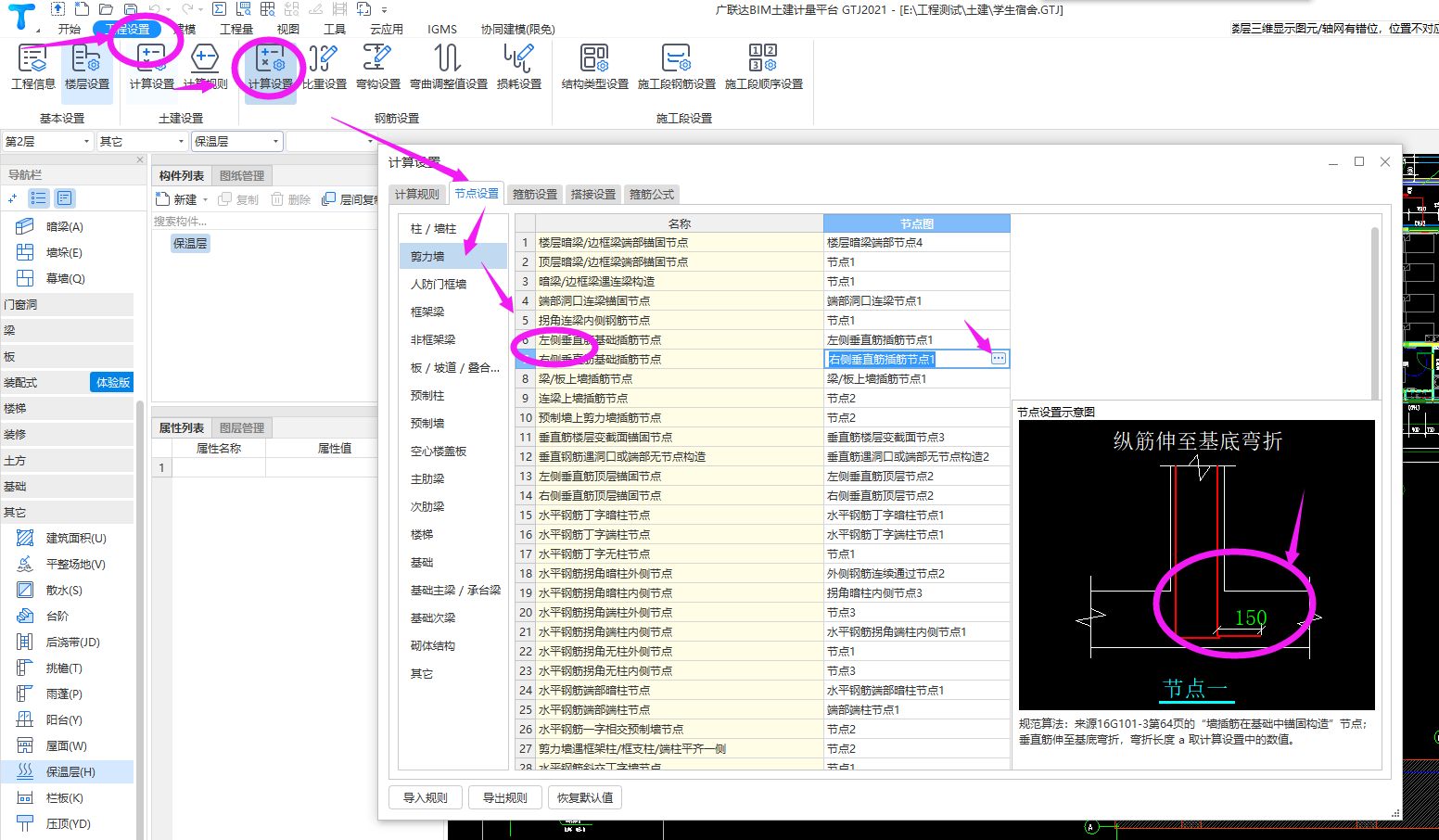Click the open-folder icon in quick access bar

(x=107, y=9)
